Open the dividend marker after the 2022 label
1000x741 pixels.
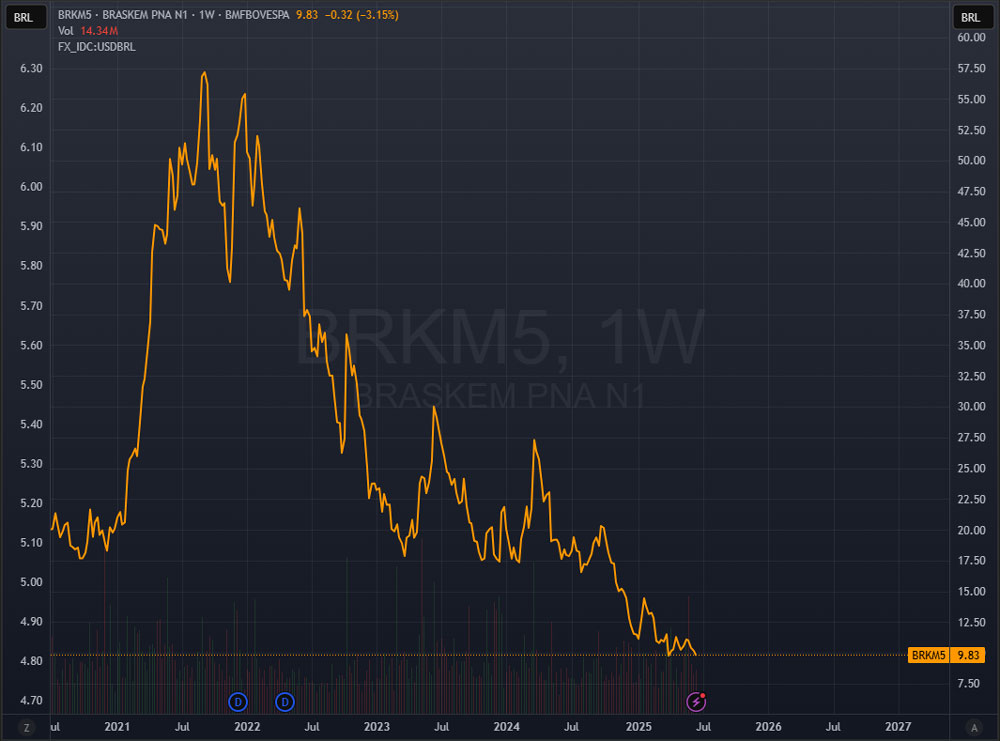click(x=285, y=700)
